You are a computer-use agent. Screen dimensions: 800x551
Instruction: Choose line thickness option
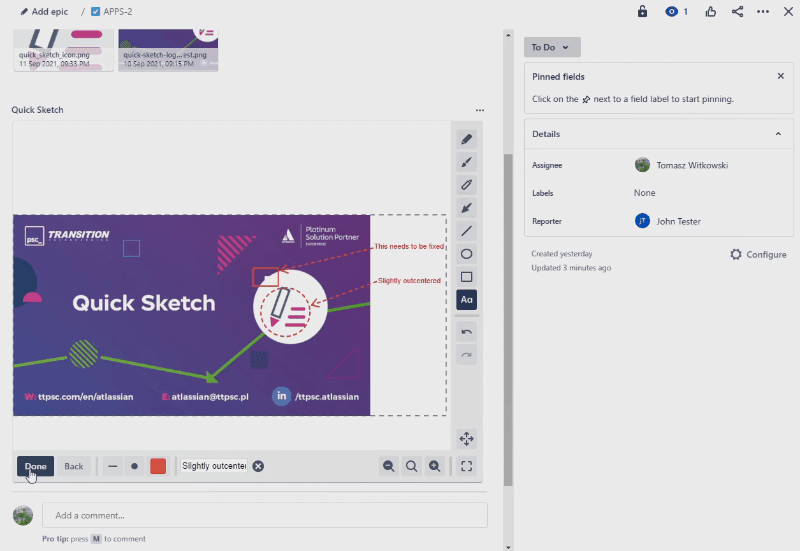(113, 466)
